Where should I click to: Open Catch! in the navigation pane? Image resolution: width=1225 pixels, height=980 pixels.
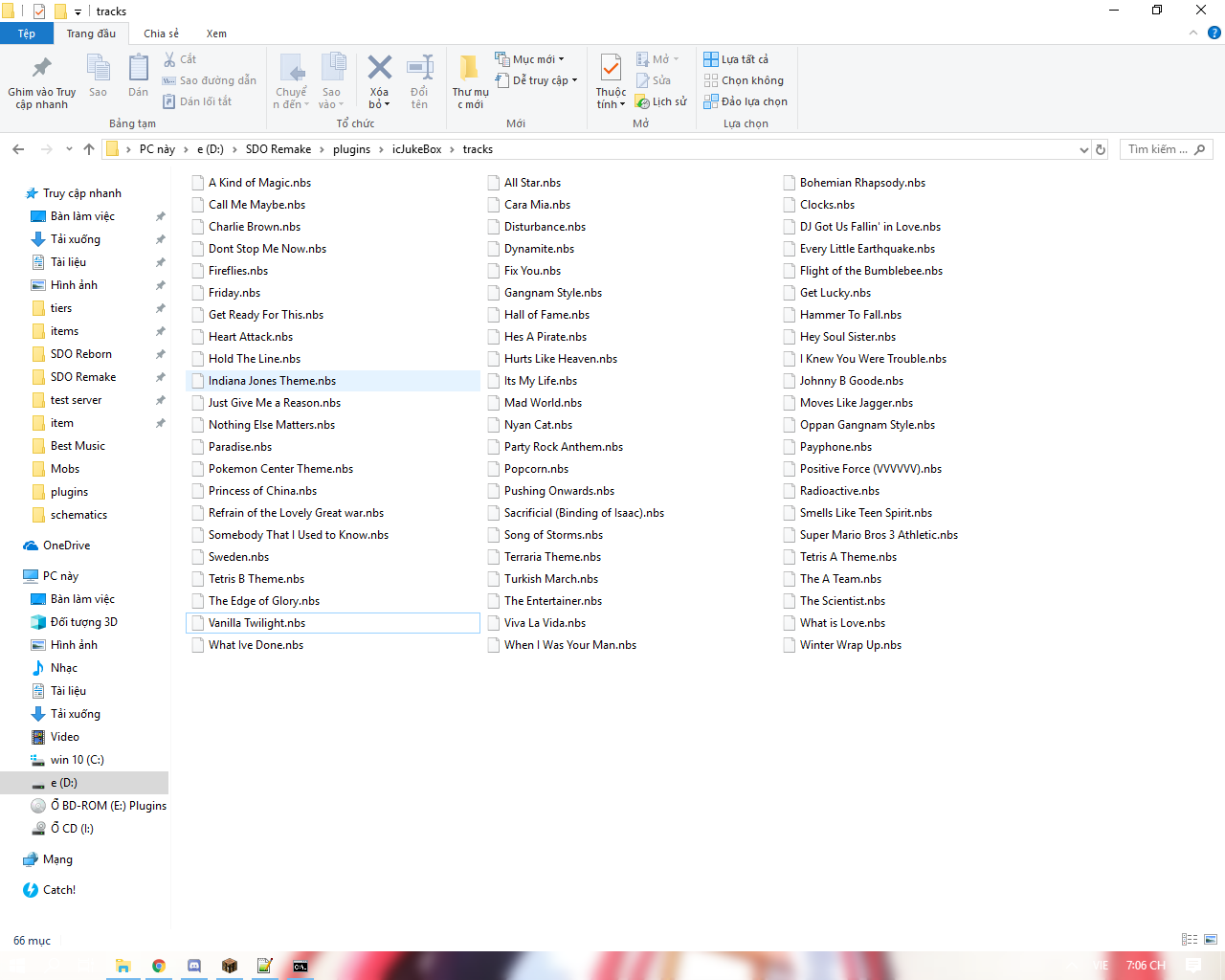pos(59,890)
